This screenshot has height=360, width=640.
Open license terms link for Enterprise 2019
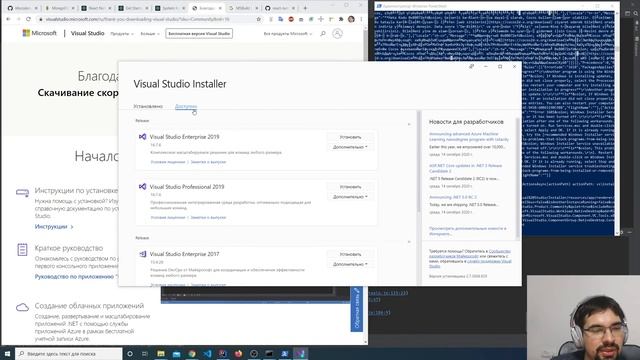pos(168,162)
